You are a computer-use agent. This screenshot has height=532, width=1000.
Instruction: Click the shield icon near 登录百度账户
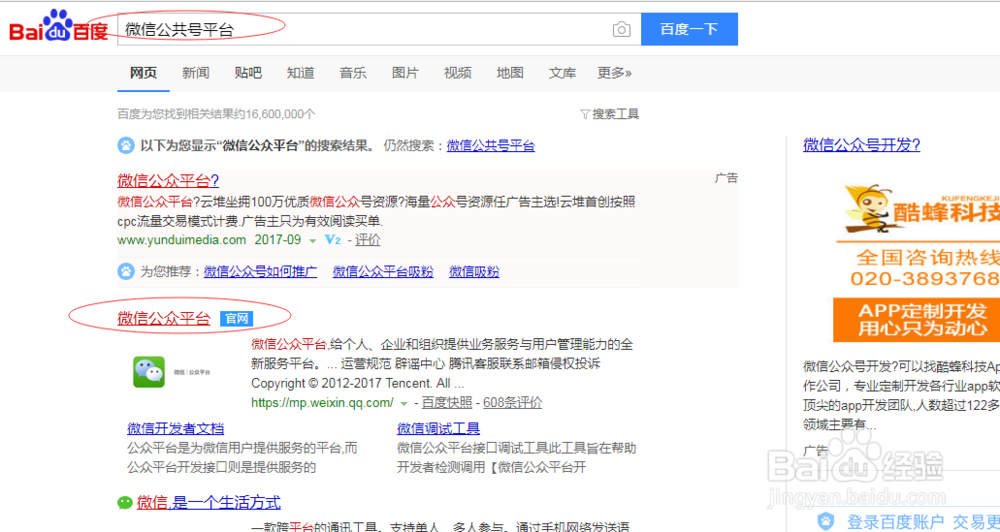pos(826,521)
